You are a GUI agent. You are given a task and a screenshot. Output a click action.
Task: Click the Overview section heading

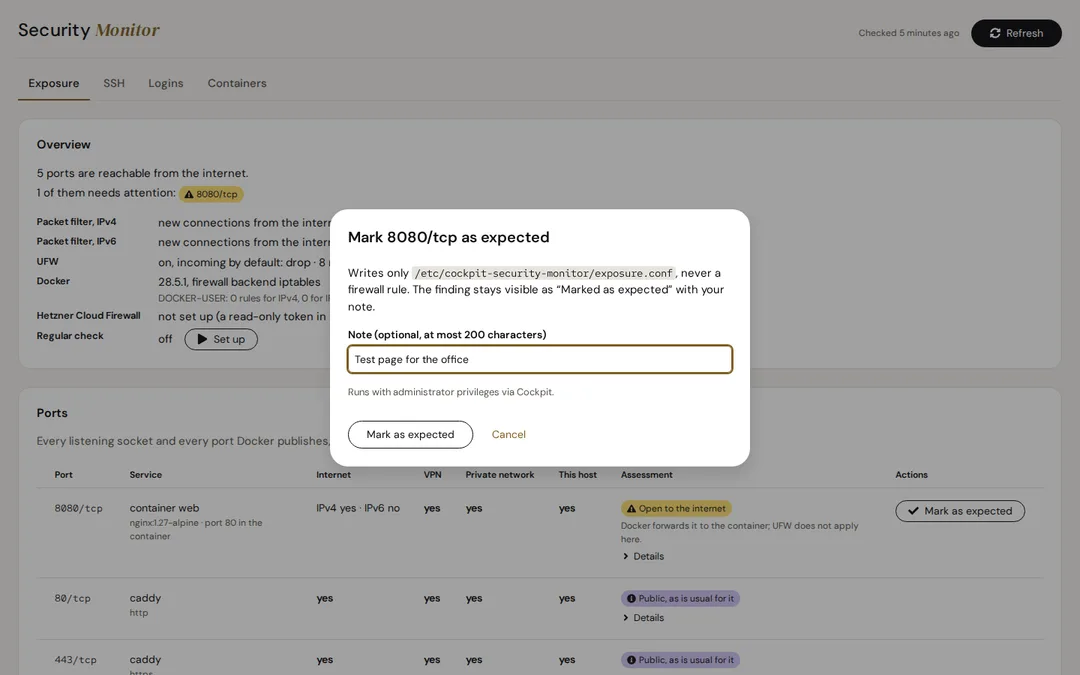63,145
